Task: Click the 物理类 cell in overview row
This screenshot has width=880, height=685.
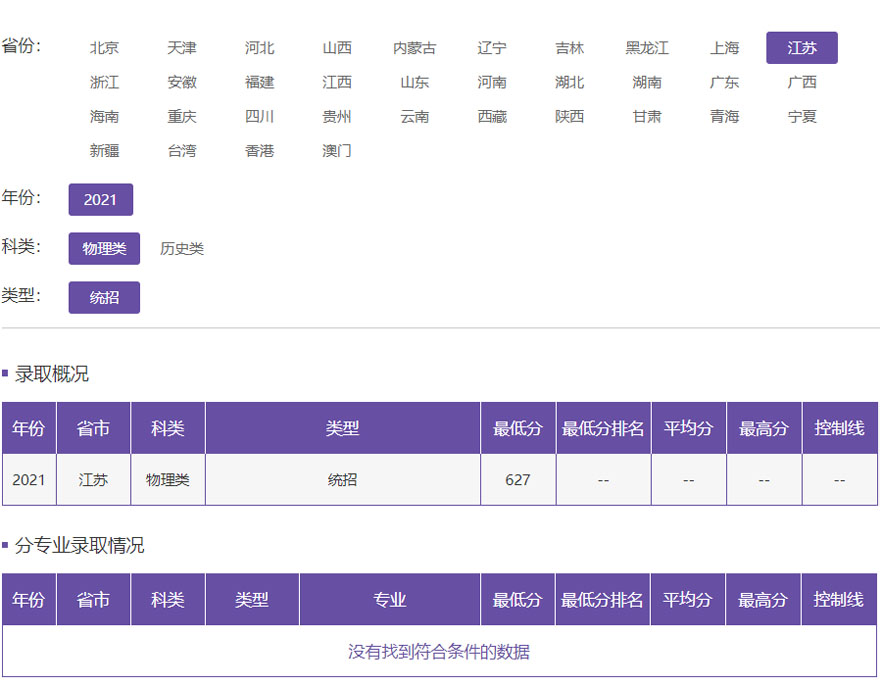Action: pyautogui.click(x=168, y=480)
